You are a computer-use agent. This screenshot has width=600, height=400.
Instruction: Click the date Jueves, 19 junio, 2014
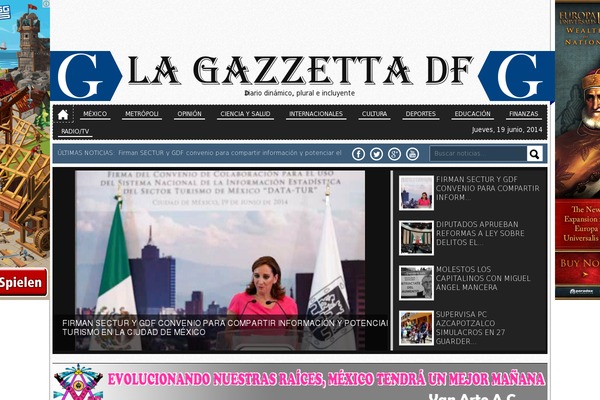point(507,130)
